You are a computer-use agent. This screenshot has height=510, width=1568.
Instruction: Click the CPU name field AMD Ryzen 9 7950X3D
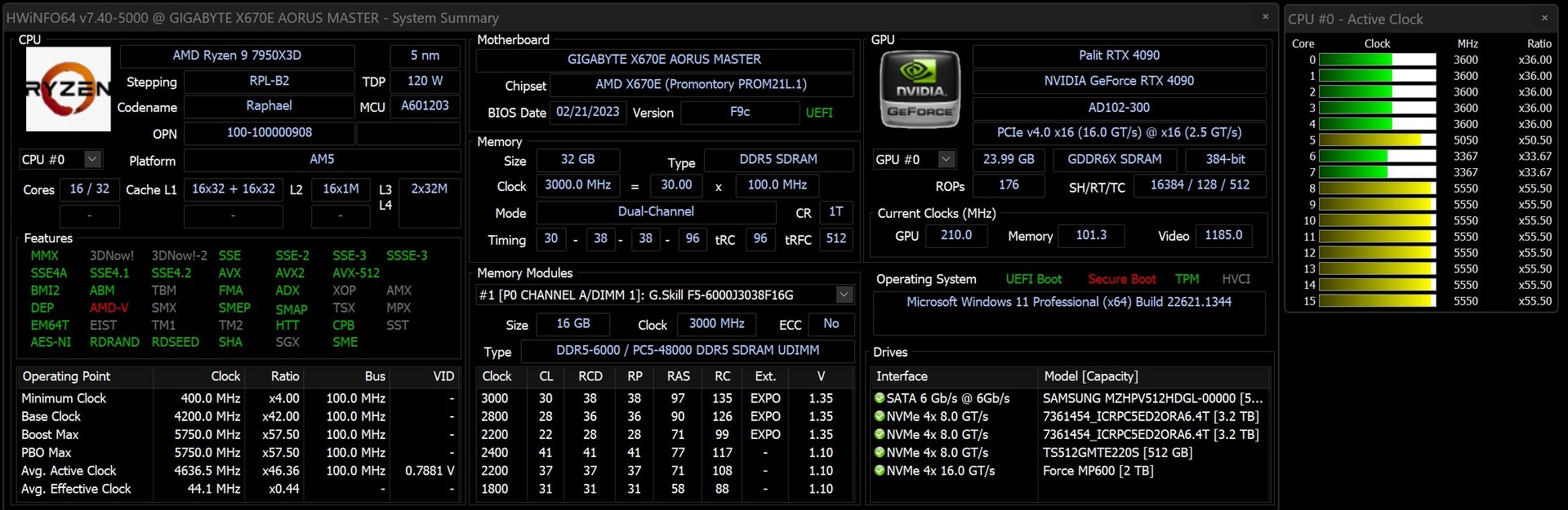click(x=237, y=55)
